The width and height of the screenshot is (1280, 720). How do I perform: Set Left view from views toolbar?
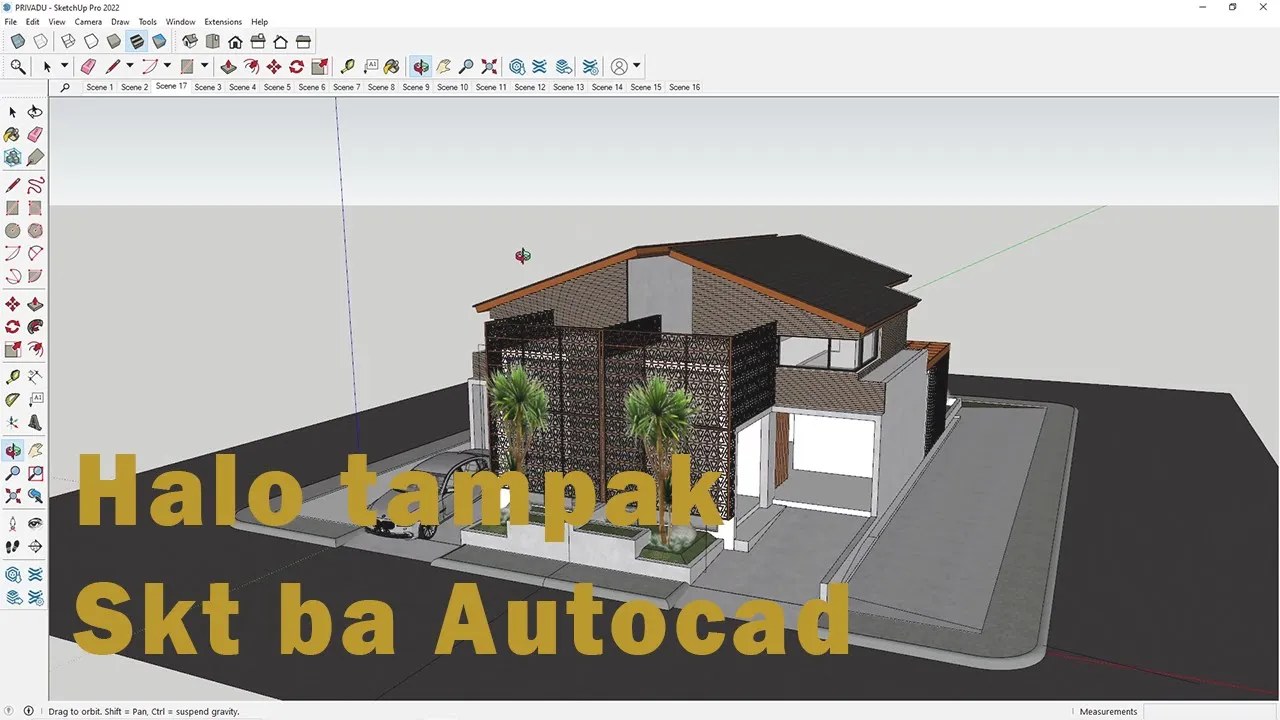304,42
